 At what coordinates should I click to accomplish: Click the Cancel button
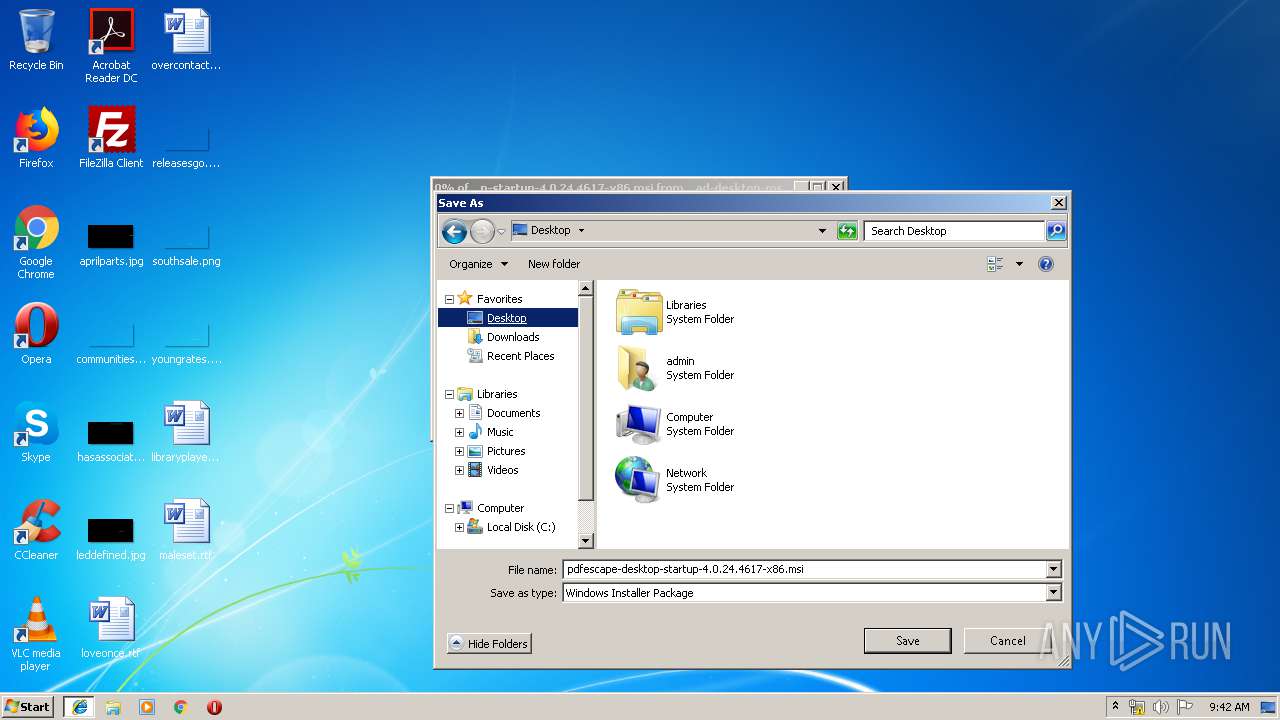click(1007, 641)
